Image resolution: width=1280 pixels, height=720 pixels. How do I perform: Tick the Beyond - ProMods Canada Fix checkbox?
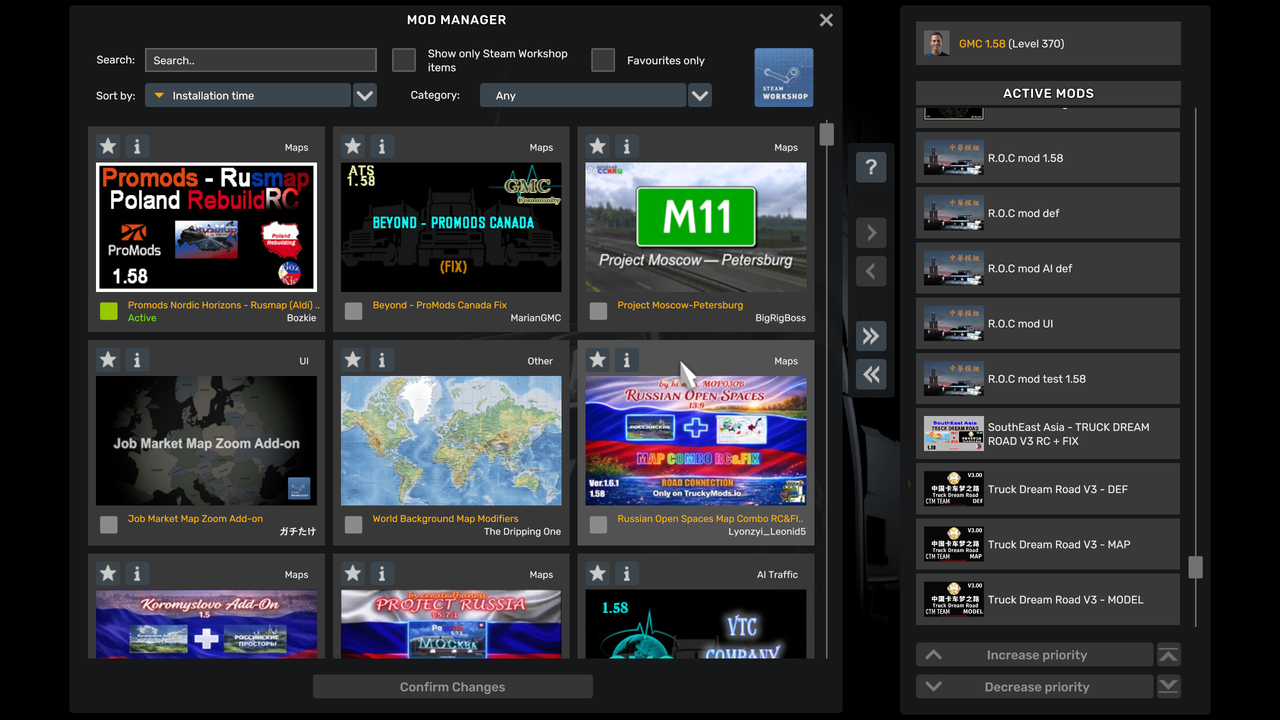354,311
